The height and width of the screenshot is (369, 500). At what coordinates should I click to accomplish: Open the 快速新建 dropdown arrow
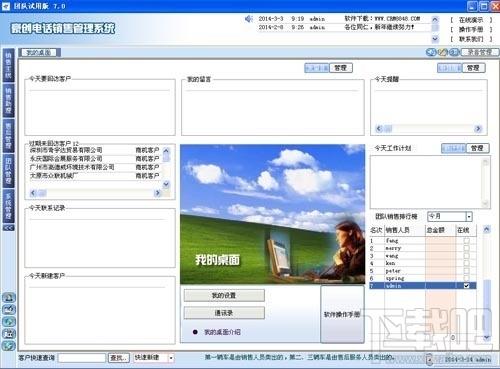pyautogui.click(x=171, y=358)
